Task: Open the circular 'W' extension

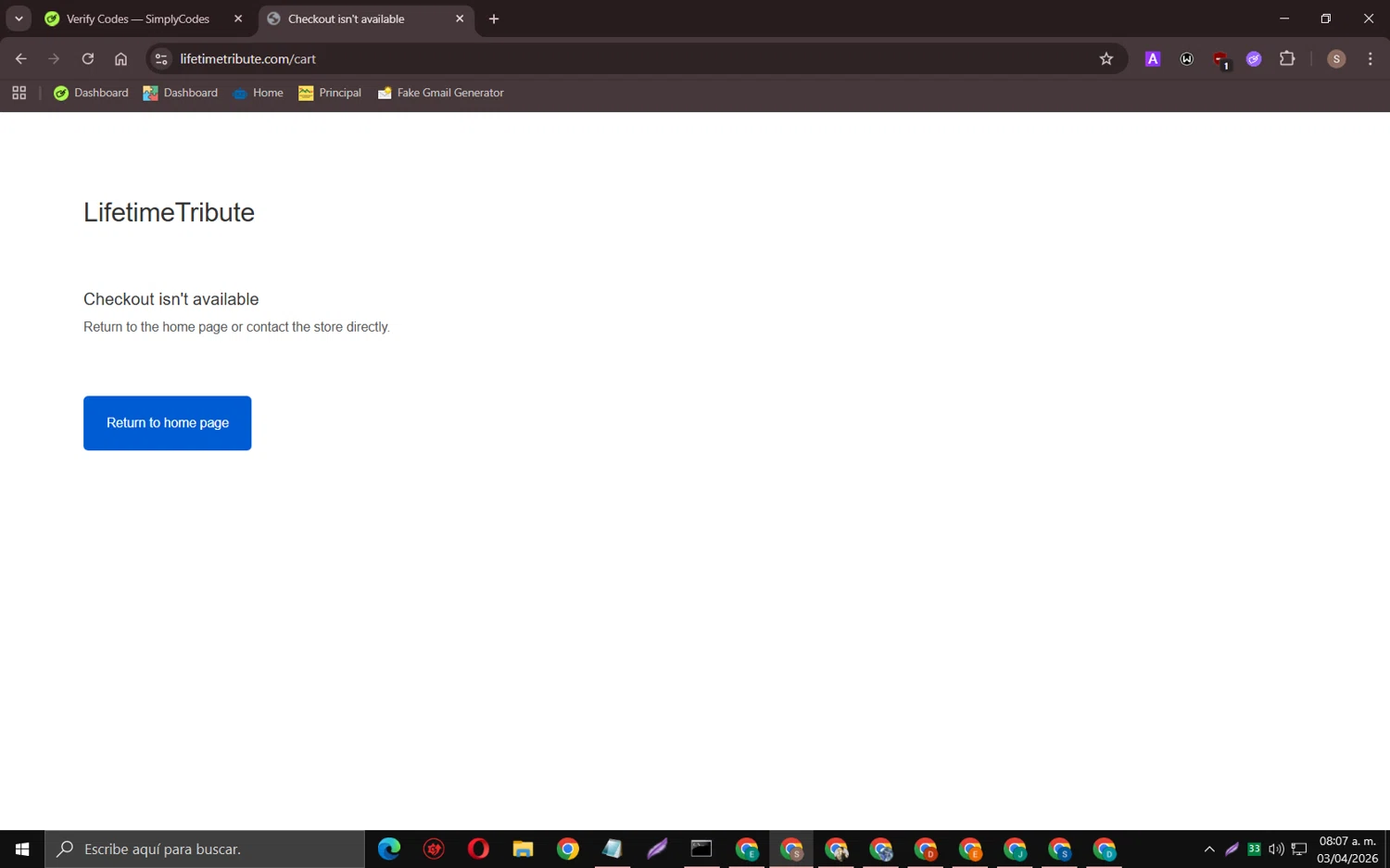Action: (1187, 58)
